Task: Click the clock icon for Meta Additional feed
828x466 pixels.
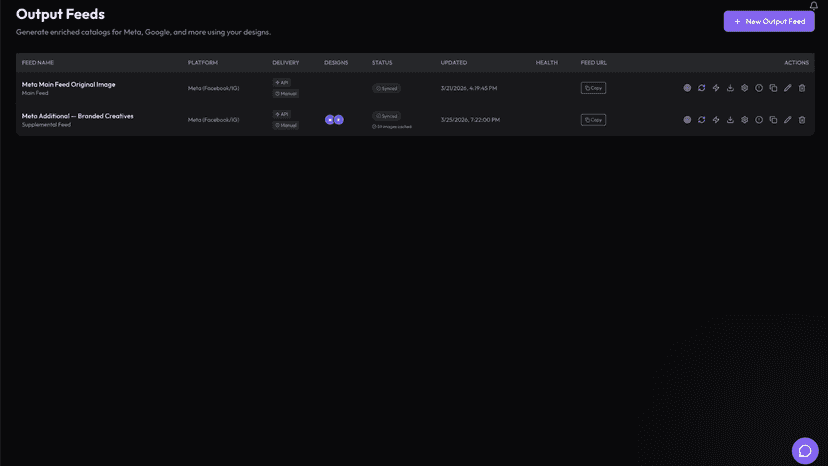Action: point(759,120)
